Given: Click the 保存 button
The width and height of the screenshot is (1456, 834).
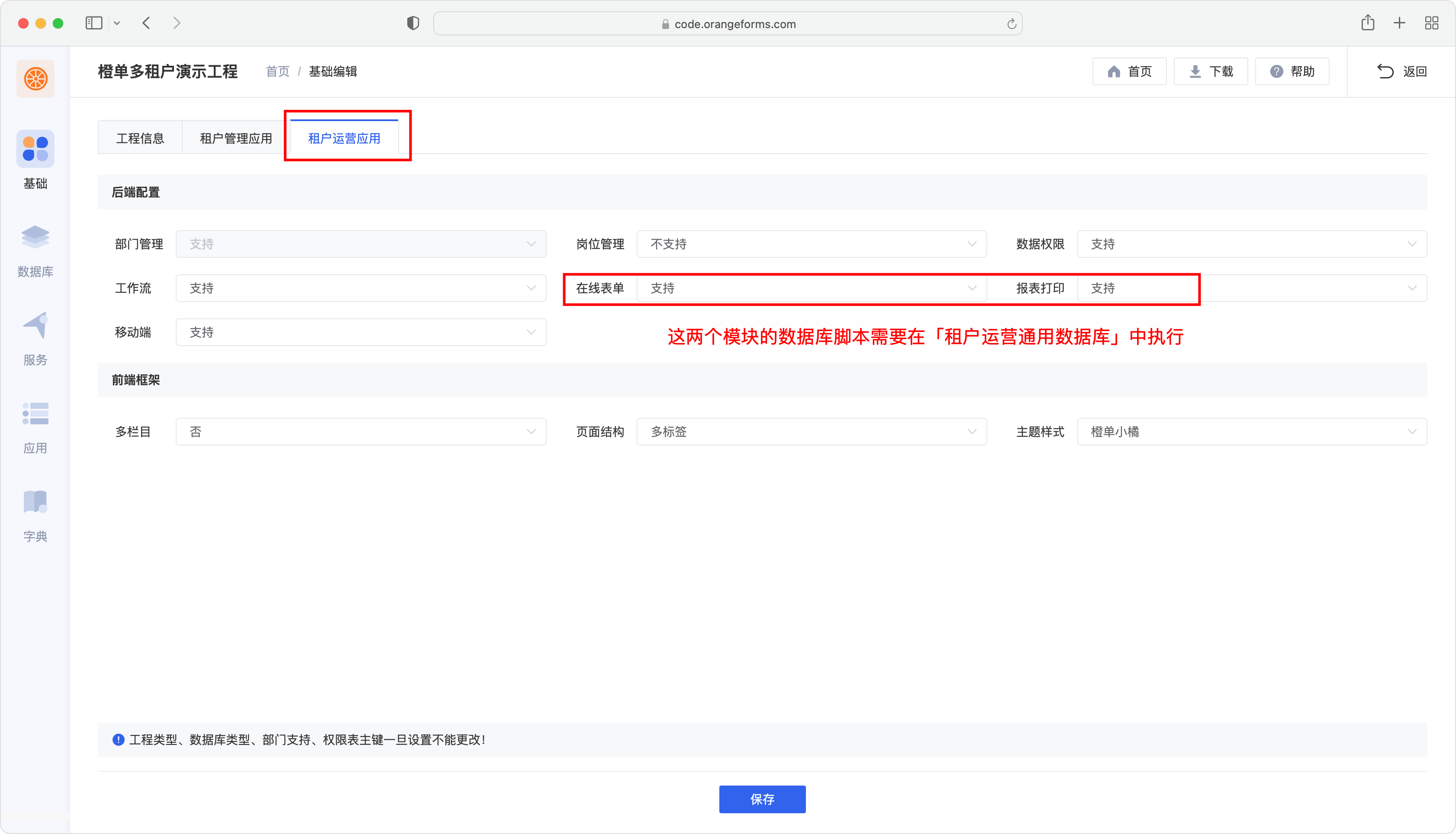Looking at the screenshot, I should [762, 799].
